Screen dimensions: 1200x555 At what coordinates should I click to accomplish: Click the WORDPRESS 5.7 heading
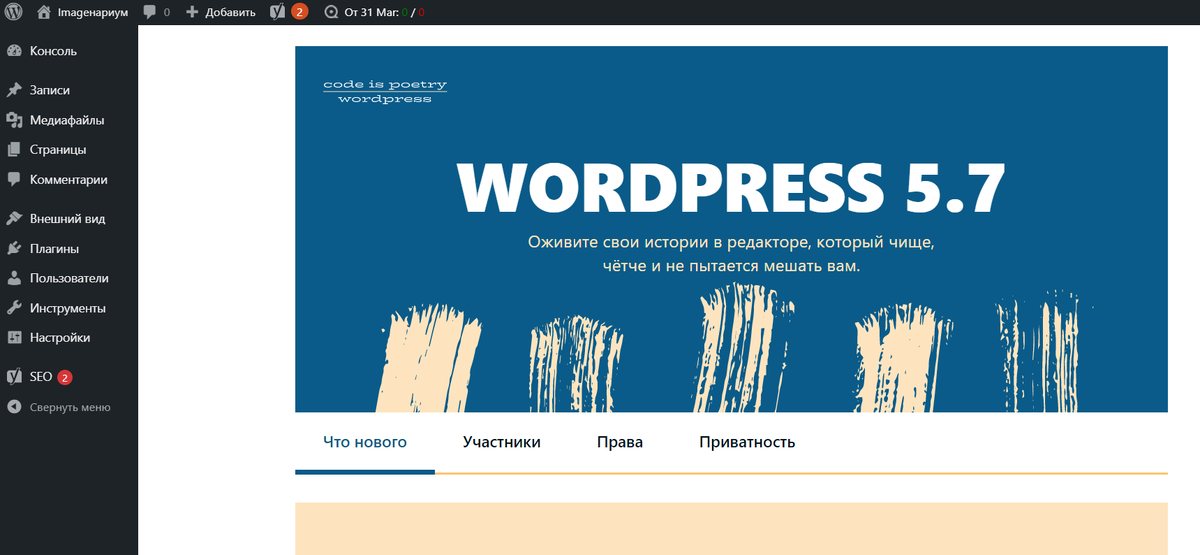tap(731, 186)
